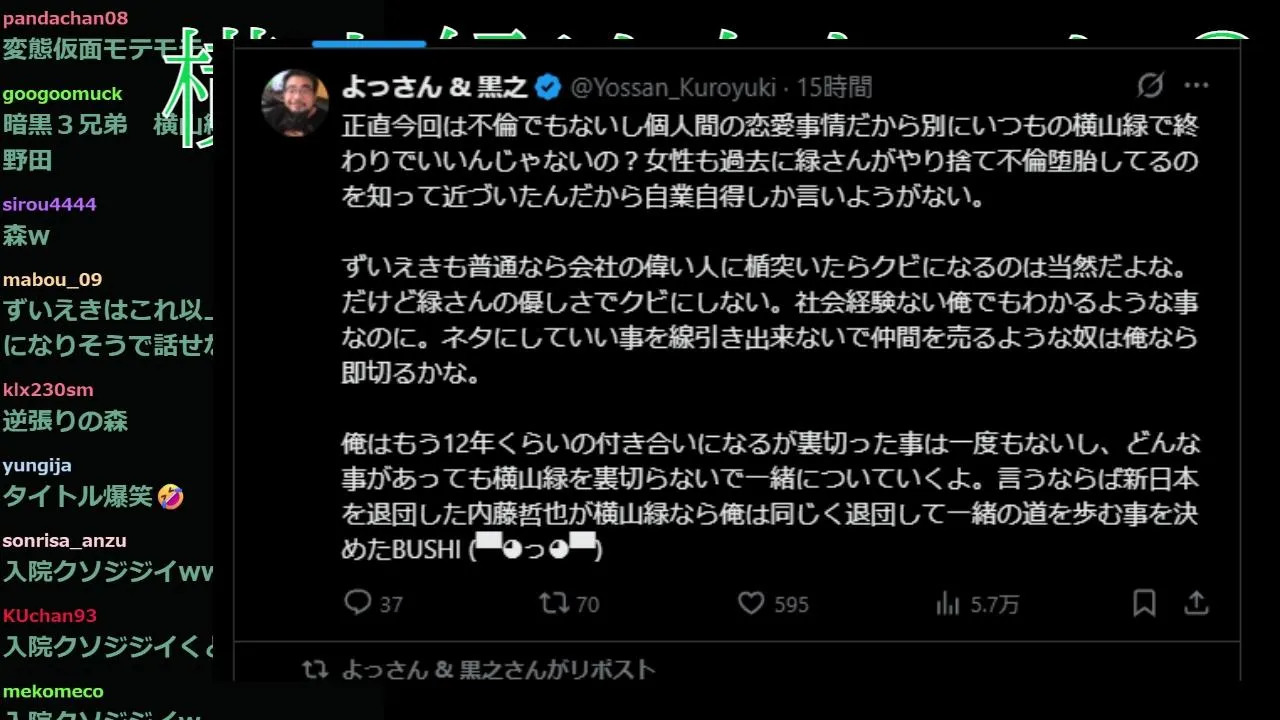Open よっさん & 黒之 profile avatar
Viewport: 1280px width, 720px height.
tap(295, 102)
